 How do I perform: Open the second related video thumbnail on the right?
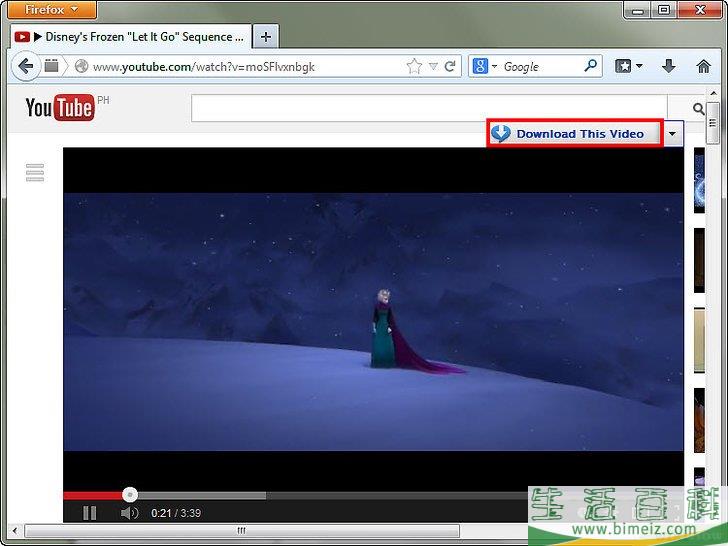[x=699, y=260]
